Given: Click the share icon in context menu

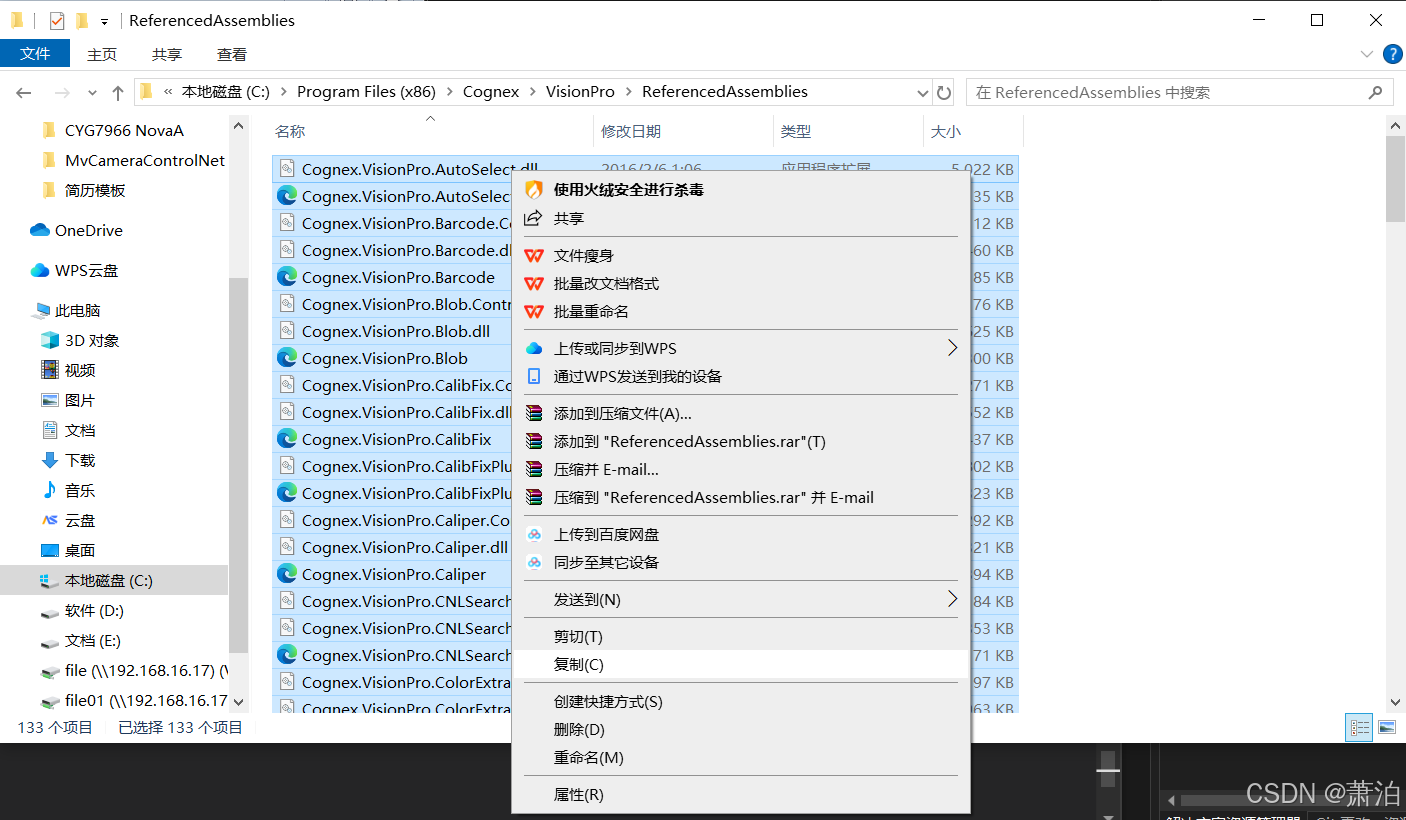Looking at the screenshot, I should click(x=534, y=218).
